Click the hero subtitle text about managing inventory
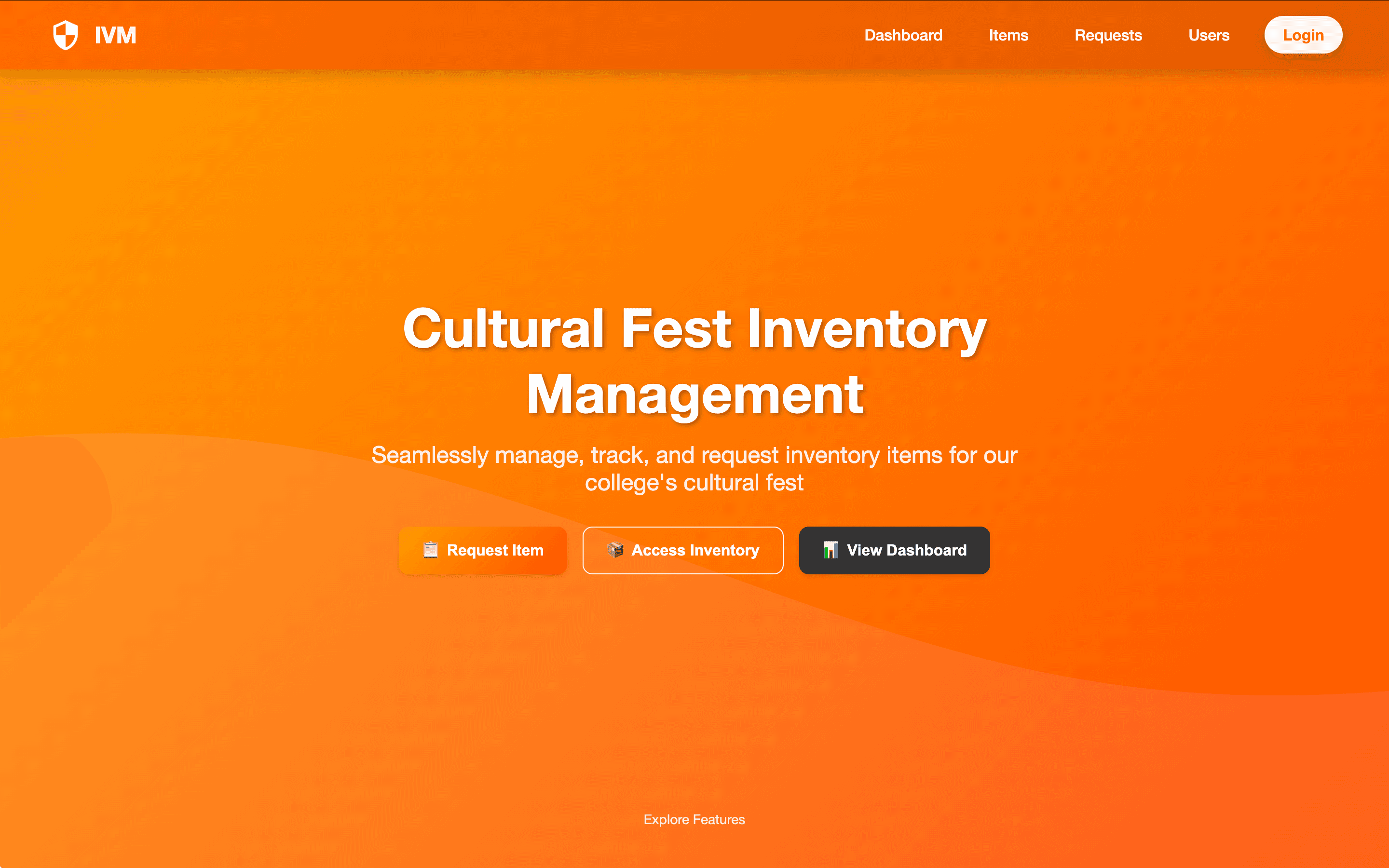The image size is (1389, 868). click(694, 468)
